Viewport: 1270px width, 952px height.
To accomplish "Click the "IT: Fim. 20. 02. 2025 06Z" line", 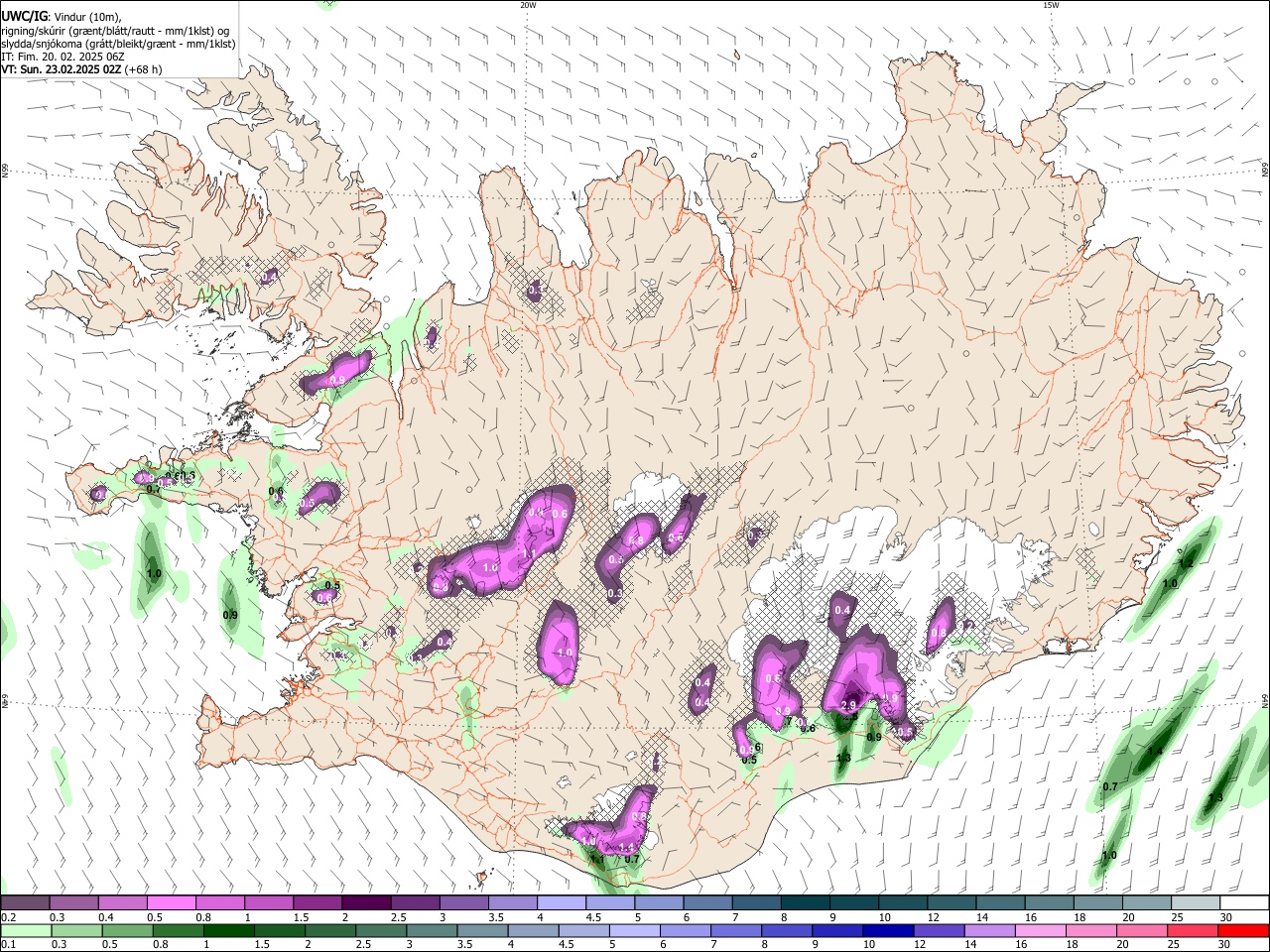I will click(x=63, y=57).
